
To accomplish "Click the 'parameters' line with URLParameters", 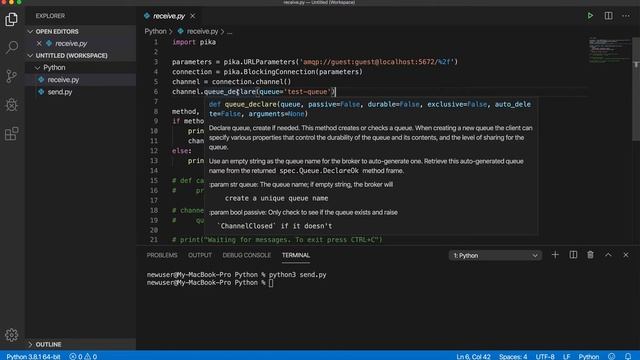I will (315, 62).
